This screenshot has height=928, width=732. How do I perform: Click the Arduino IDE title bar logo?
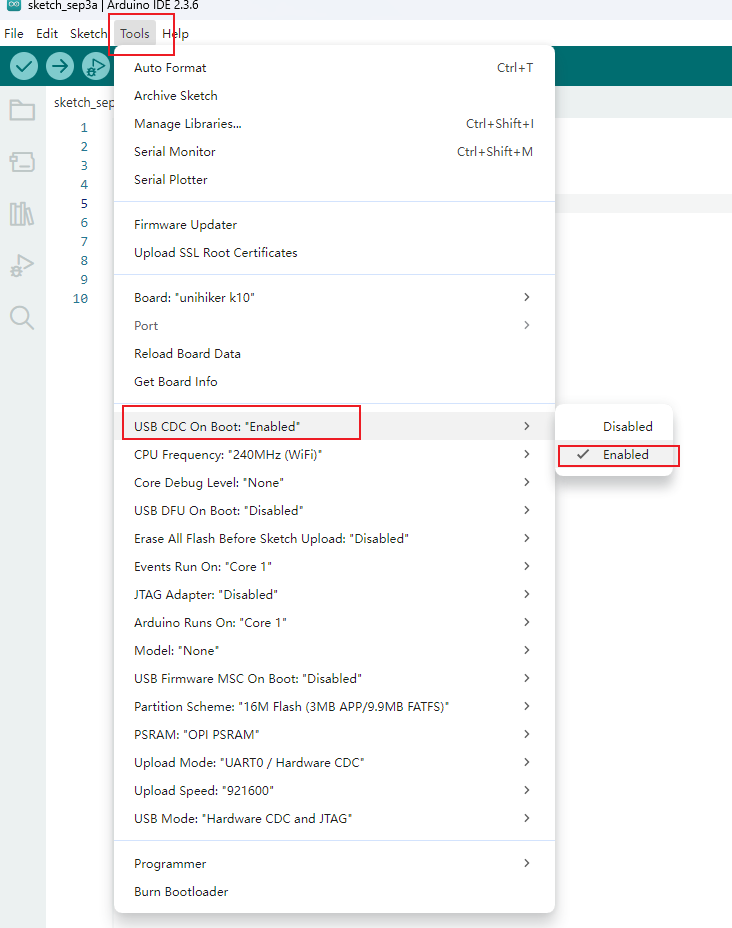click(x=14, y=5)
